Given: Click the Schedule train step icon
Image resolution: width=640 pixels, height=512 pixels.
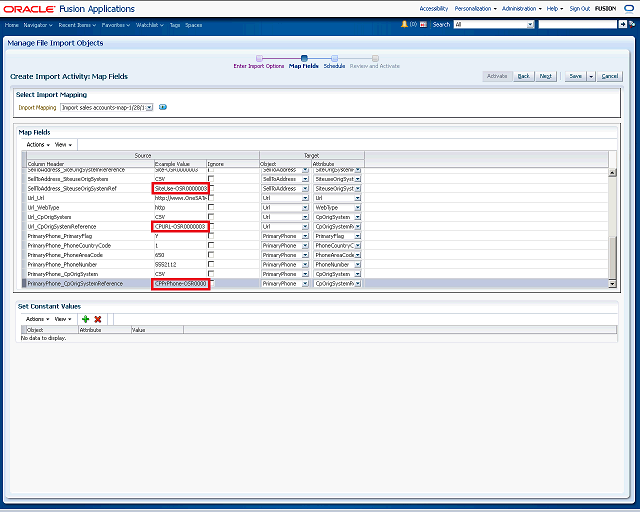Looking at the screenshot, I should (334, 58).
